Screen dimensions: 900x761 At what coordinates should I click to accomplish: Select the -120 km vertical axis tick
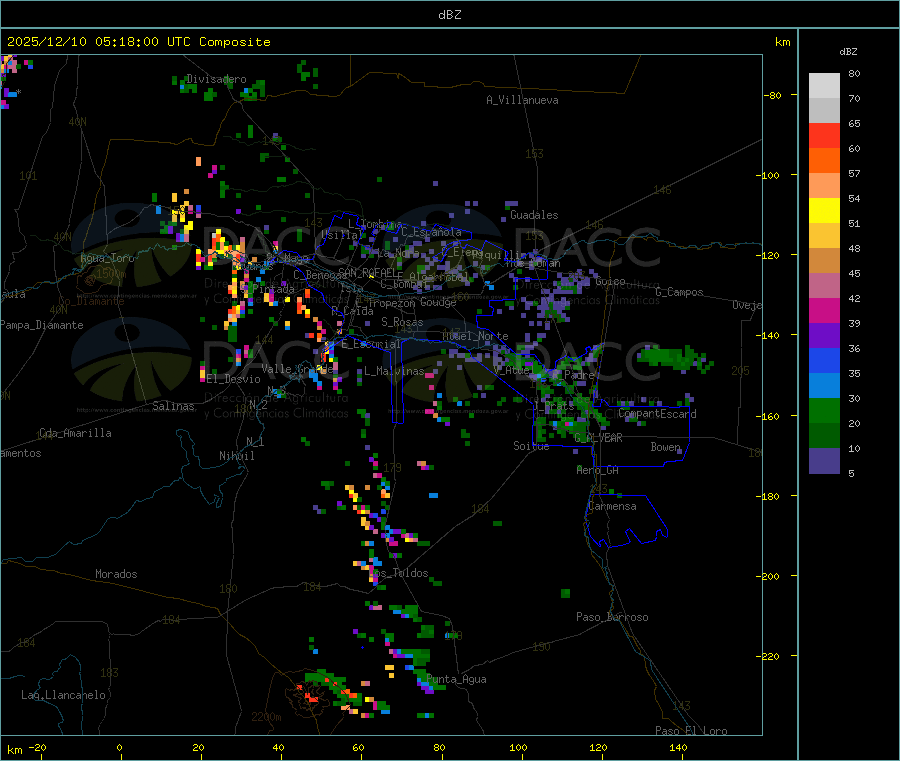click(770, 255)
